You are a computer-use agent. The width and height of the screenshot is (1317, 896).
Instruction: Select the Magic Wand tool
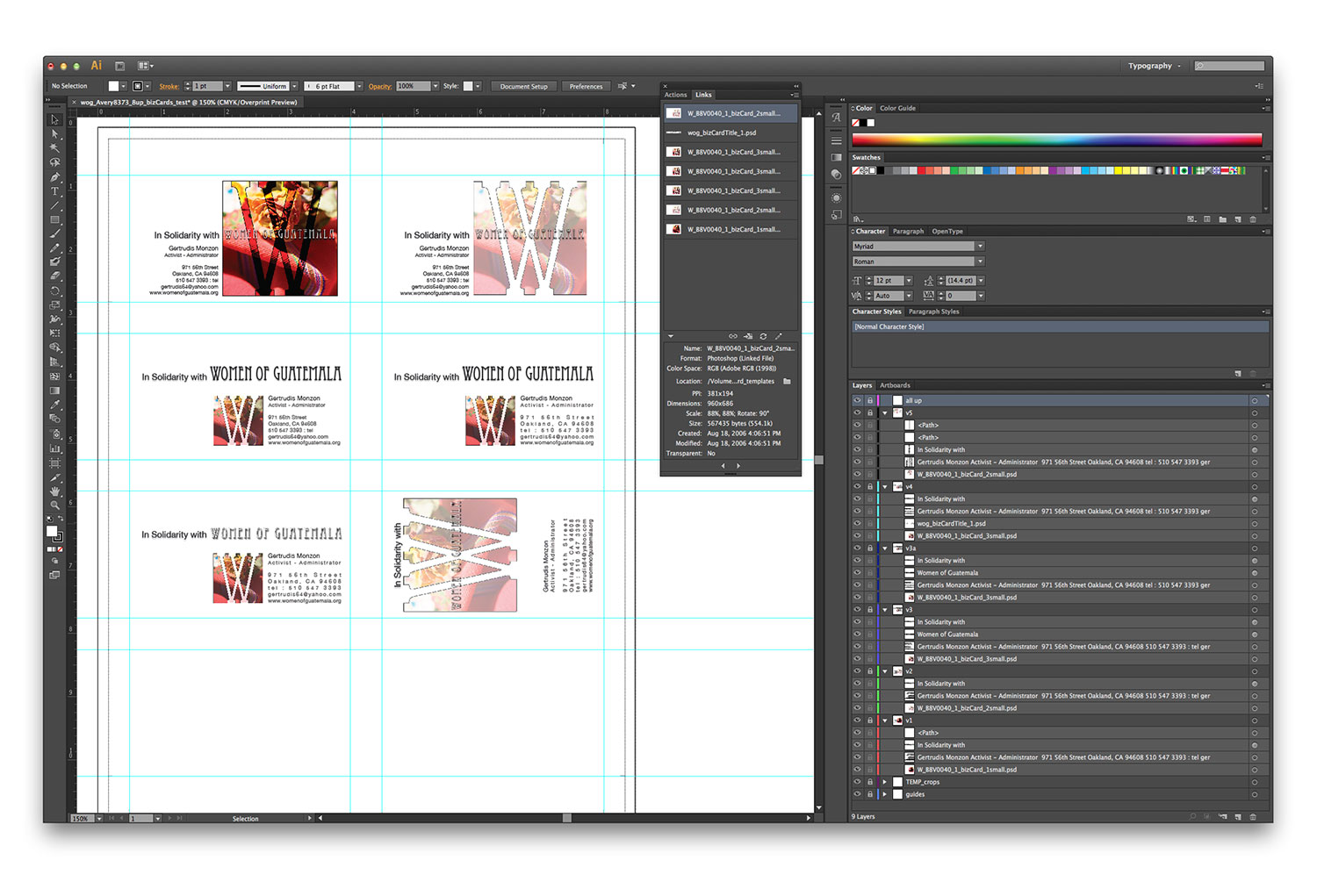(54, 148)
